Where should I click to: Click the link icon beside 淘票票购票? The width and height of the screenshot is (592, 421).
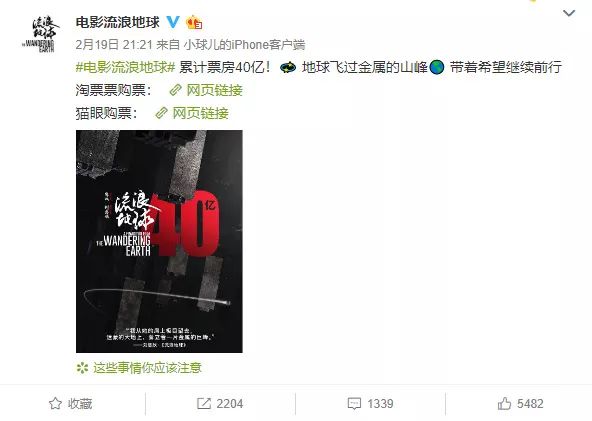176,90
